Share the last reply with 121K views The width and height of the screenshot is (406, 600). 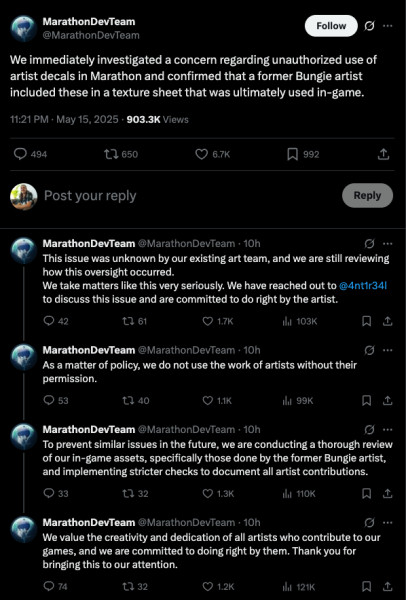(x=387, y=586)
